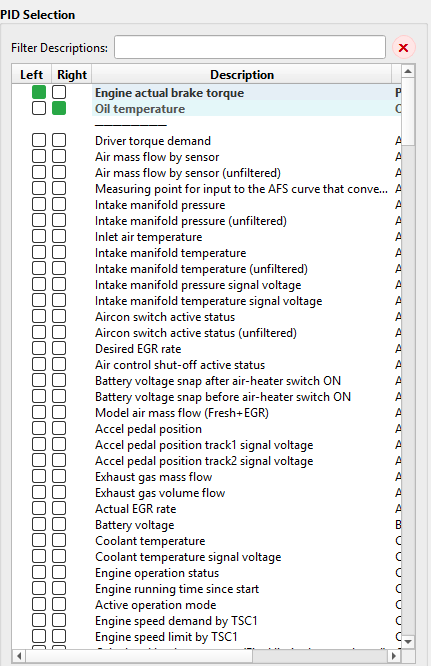The image size is (431, 666).
Task: Sort by the Description column header
Action: [x=242, y=75]
